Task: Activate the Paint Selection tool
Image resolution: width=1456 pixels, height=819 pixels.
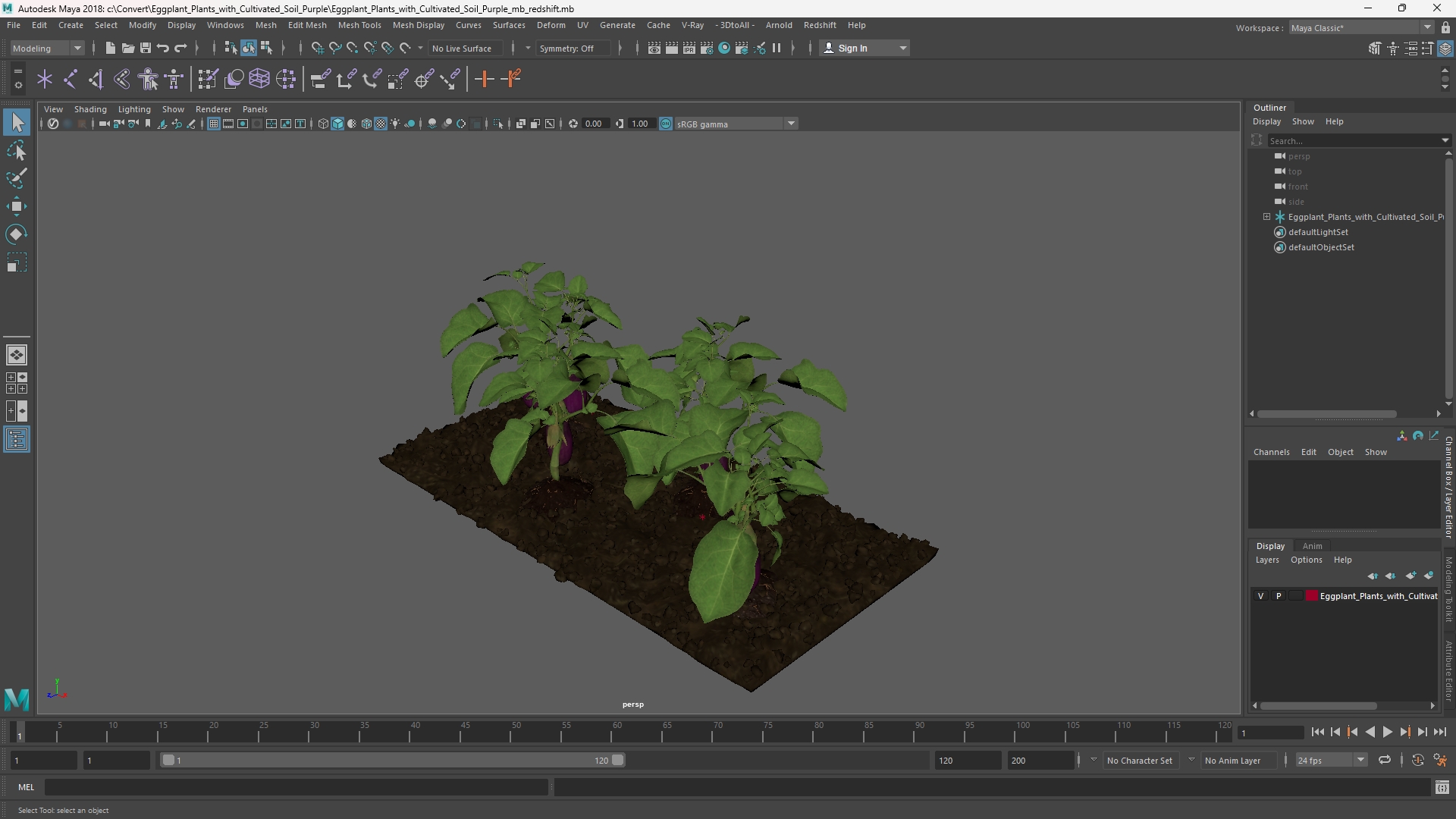Action: tap(17, 179)
